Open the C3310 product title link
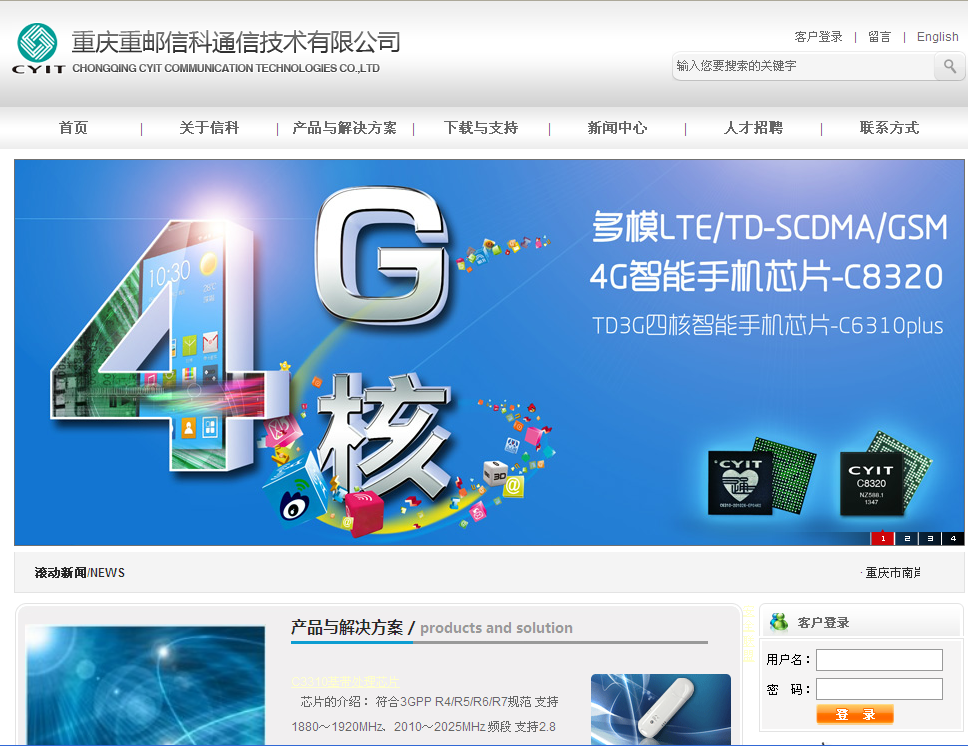 pos(345,681)
